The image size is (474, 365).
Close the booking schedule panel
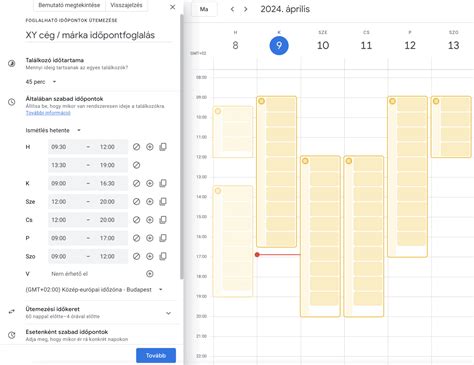[x=172, y=7]
